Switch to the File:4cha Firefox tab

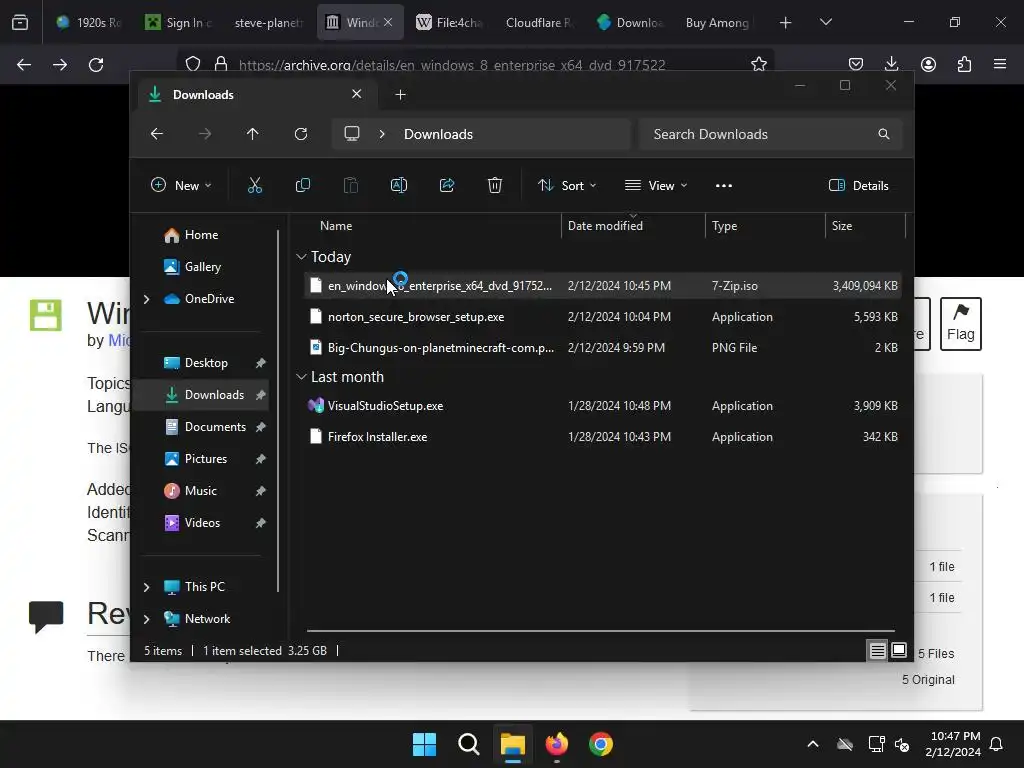pyautogui.click(x=450, y=23)
